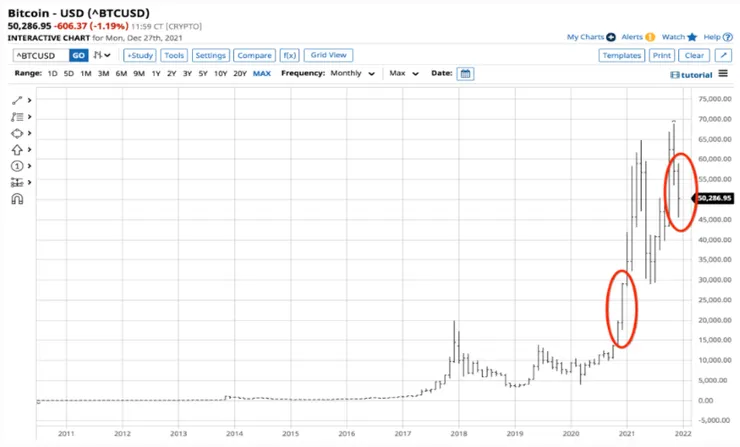
Task: Click the pop-out expand chart icon
Action: coord(723,55)
